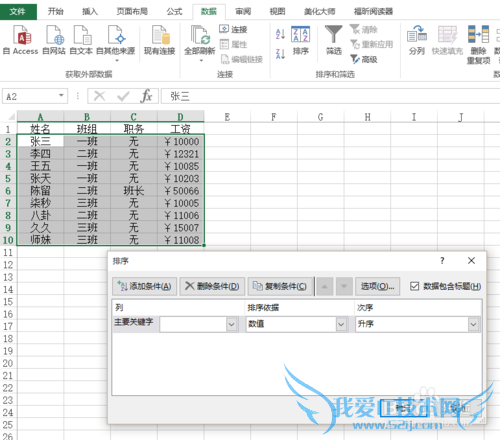Click 分列 text to columns icon
Viewport: 500px width, 440px height.
point(417,34)
